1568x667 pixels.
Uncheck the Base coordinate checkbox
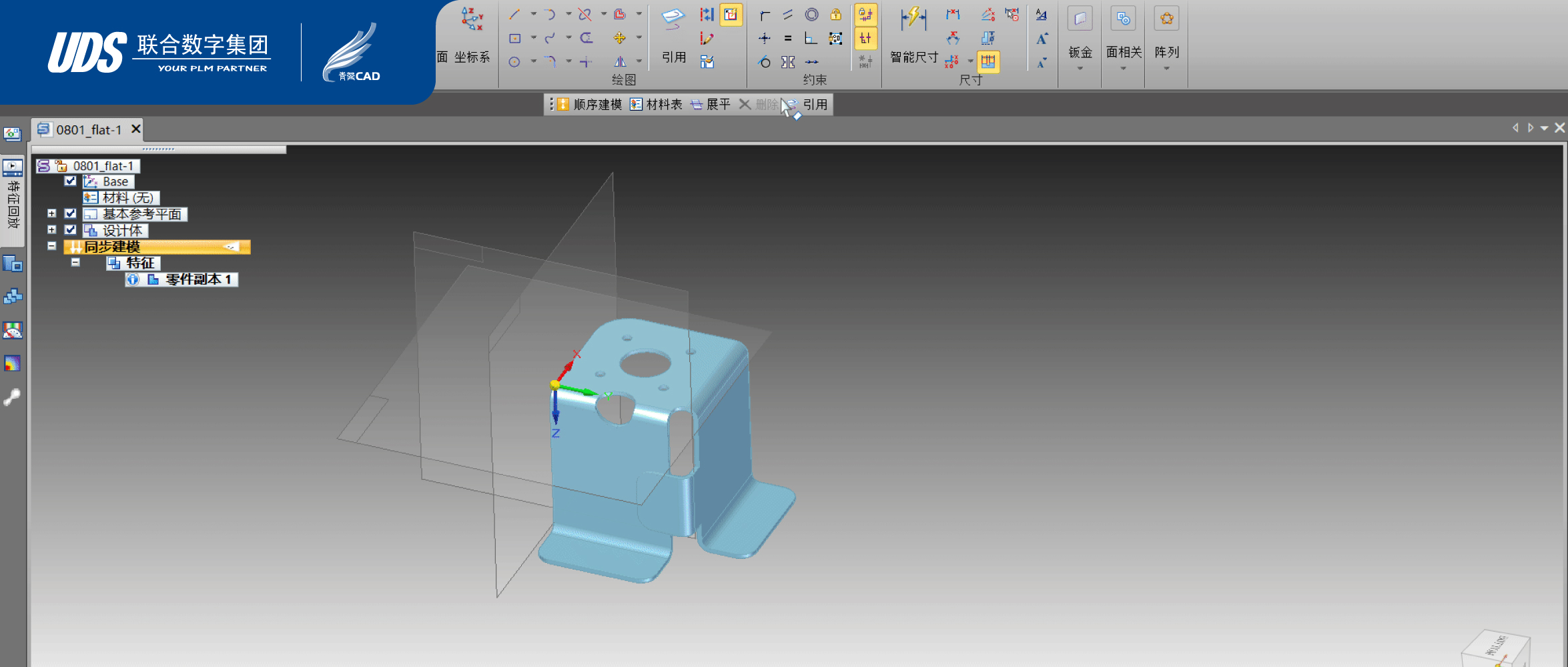coord(70,181)
